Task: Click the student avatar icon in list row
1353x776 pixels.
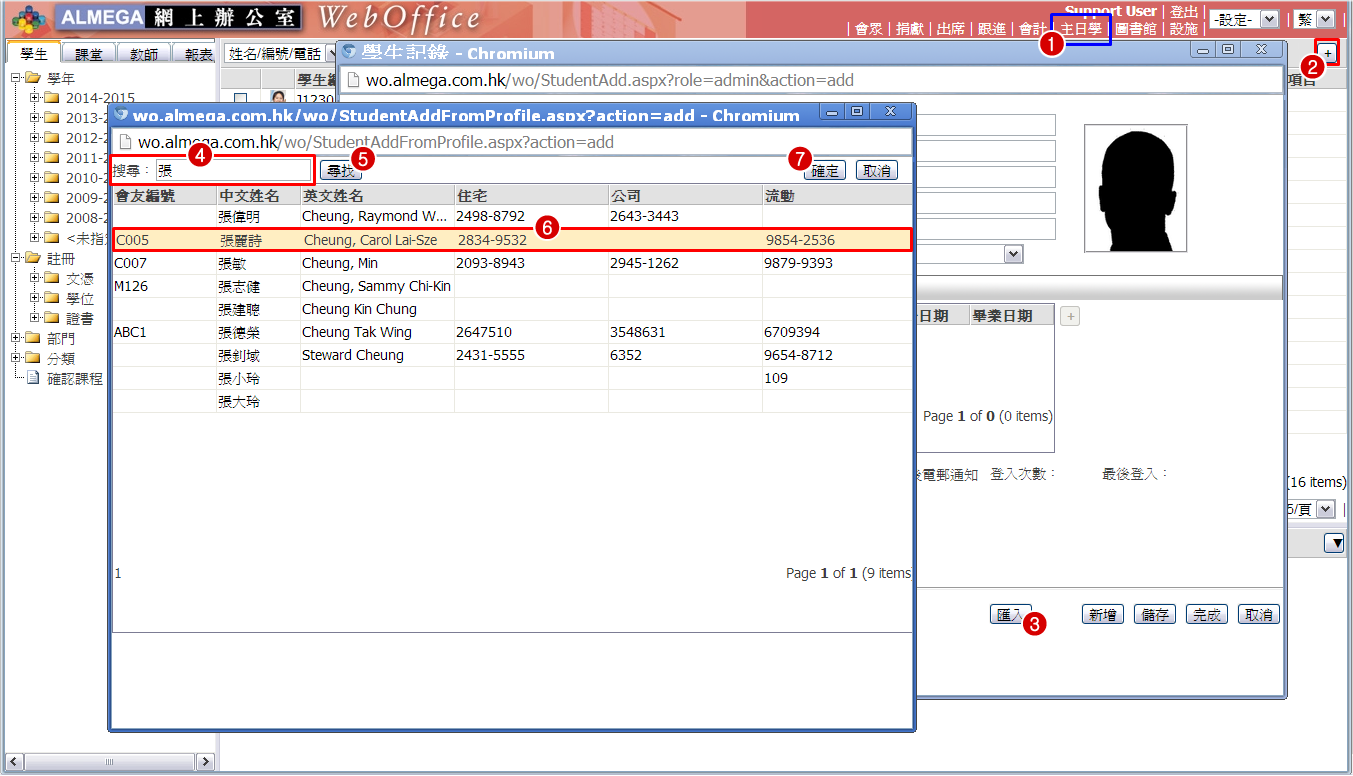Action: (278, 99)
